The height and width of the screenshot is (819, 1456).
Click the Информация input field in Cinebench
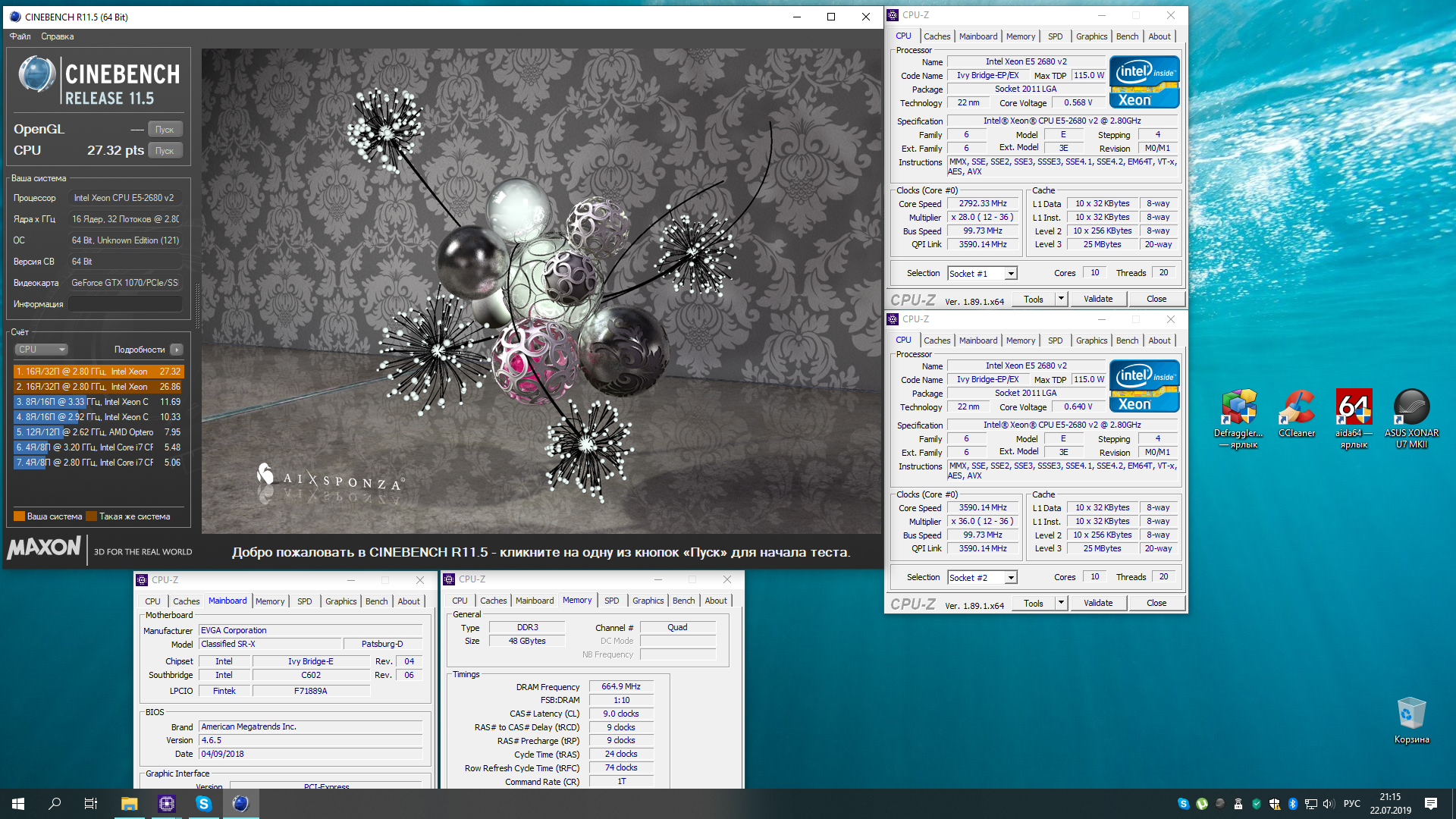point(125,304)
